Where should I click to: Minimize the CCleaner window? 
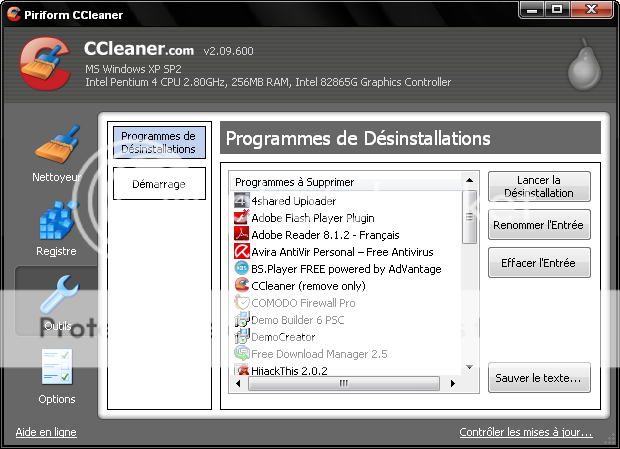pyautogui.click(x=532, y=9)
